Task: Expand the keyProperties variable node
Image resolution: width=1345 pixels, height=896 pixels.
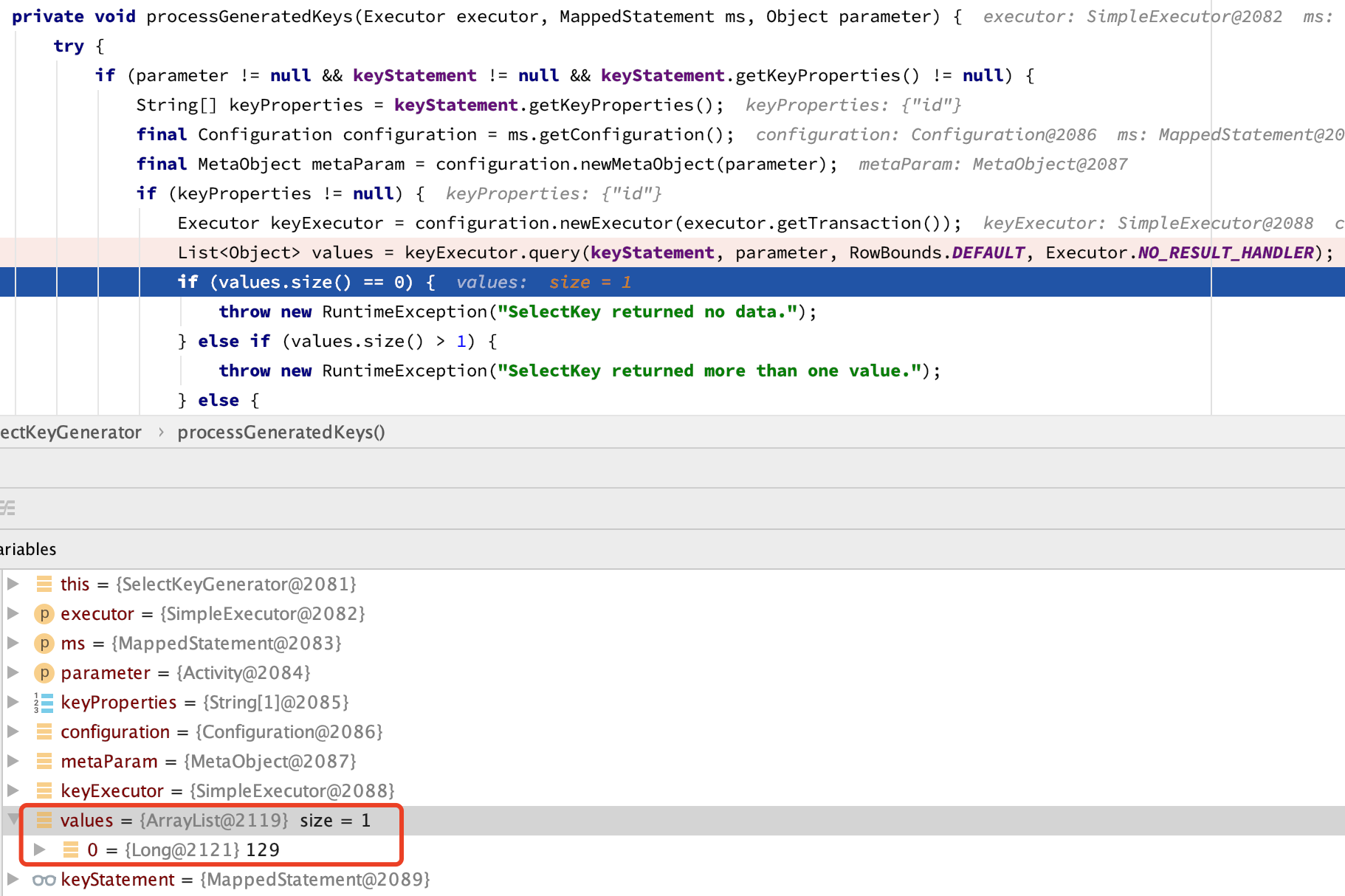Action: (x=13, y=702)
